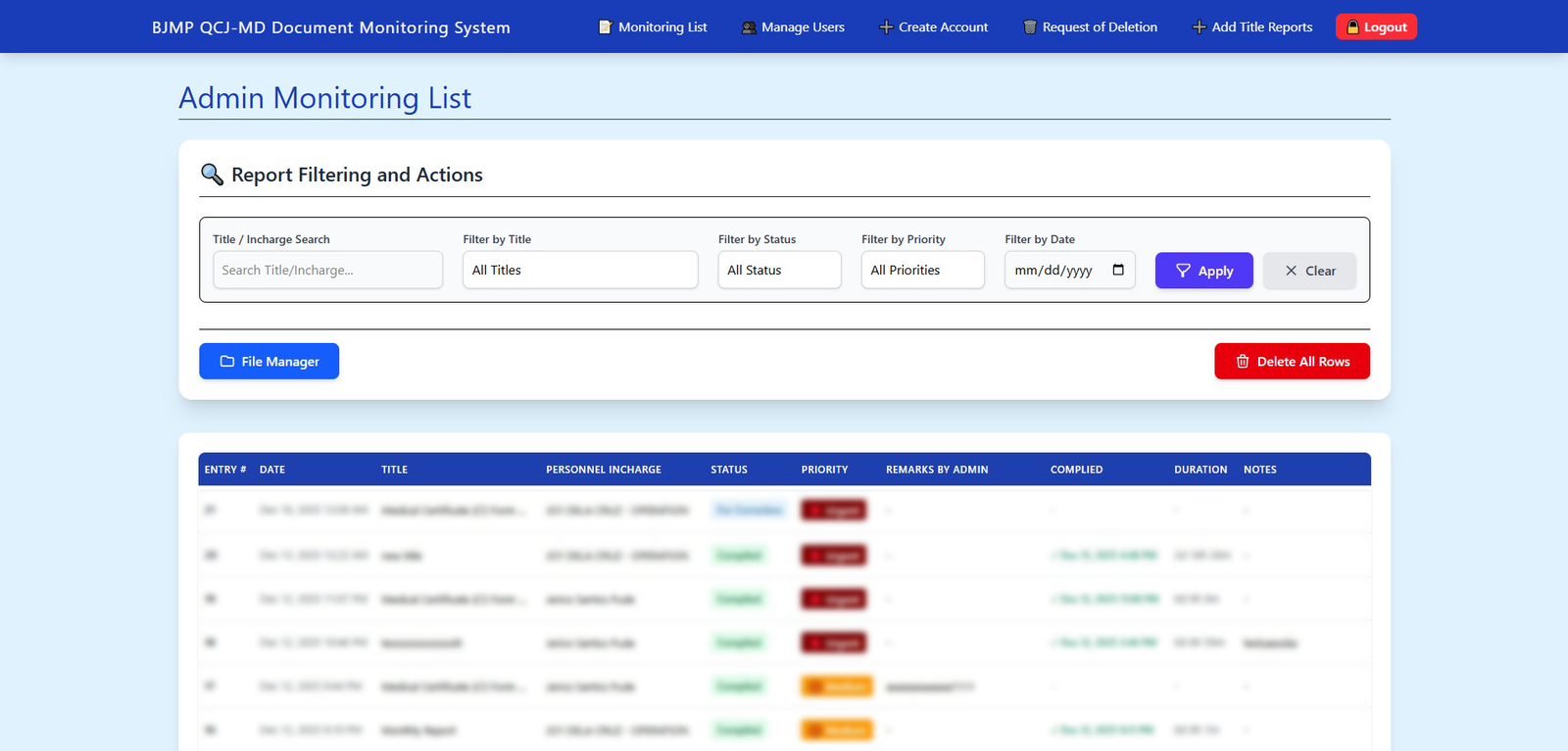Open the Filter by Title dropdown

(x=580, y=271)
